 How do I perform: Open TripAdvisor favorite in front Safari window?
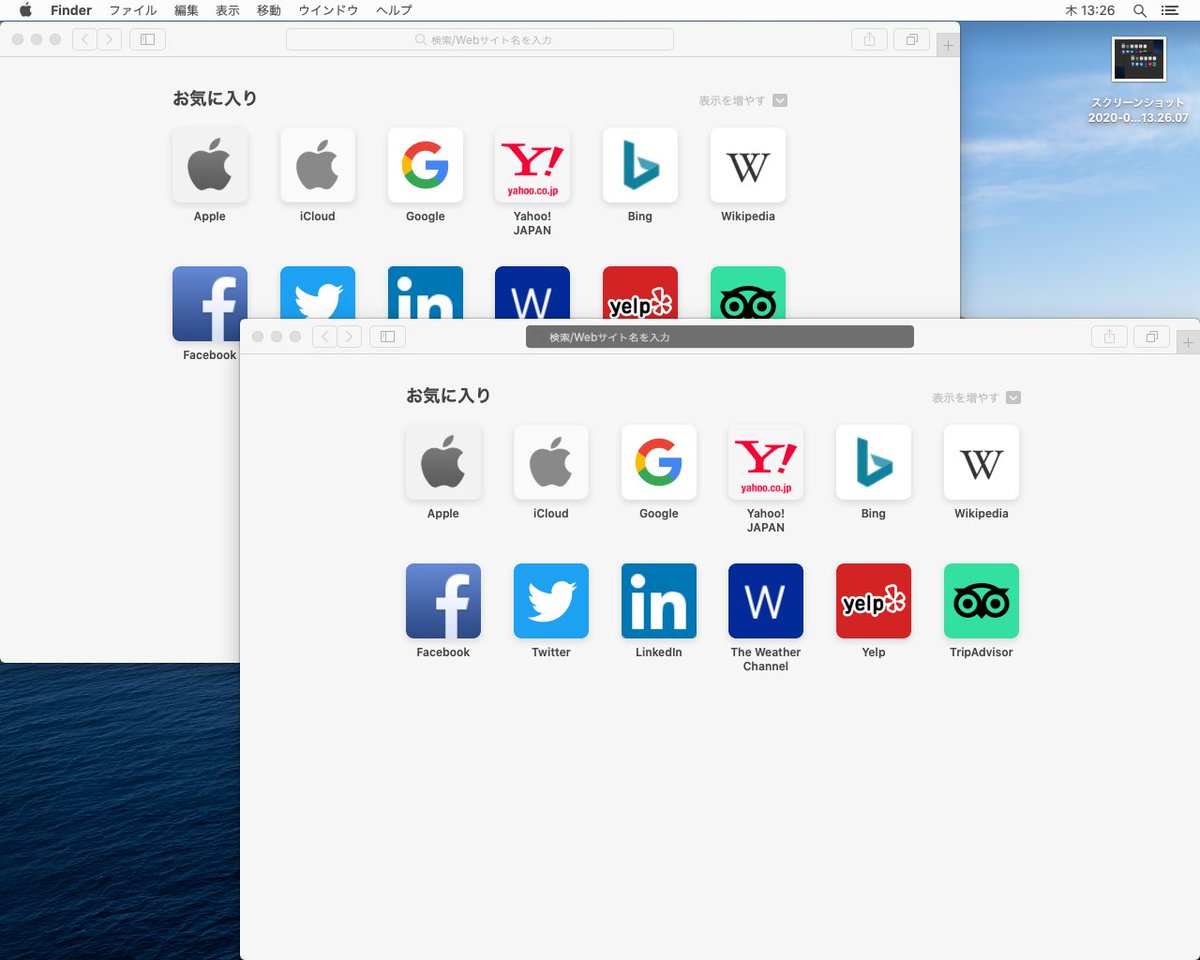pos(981,601)
